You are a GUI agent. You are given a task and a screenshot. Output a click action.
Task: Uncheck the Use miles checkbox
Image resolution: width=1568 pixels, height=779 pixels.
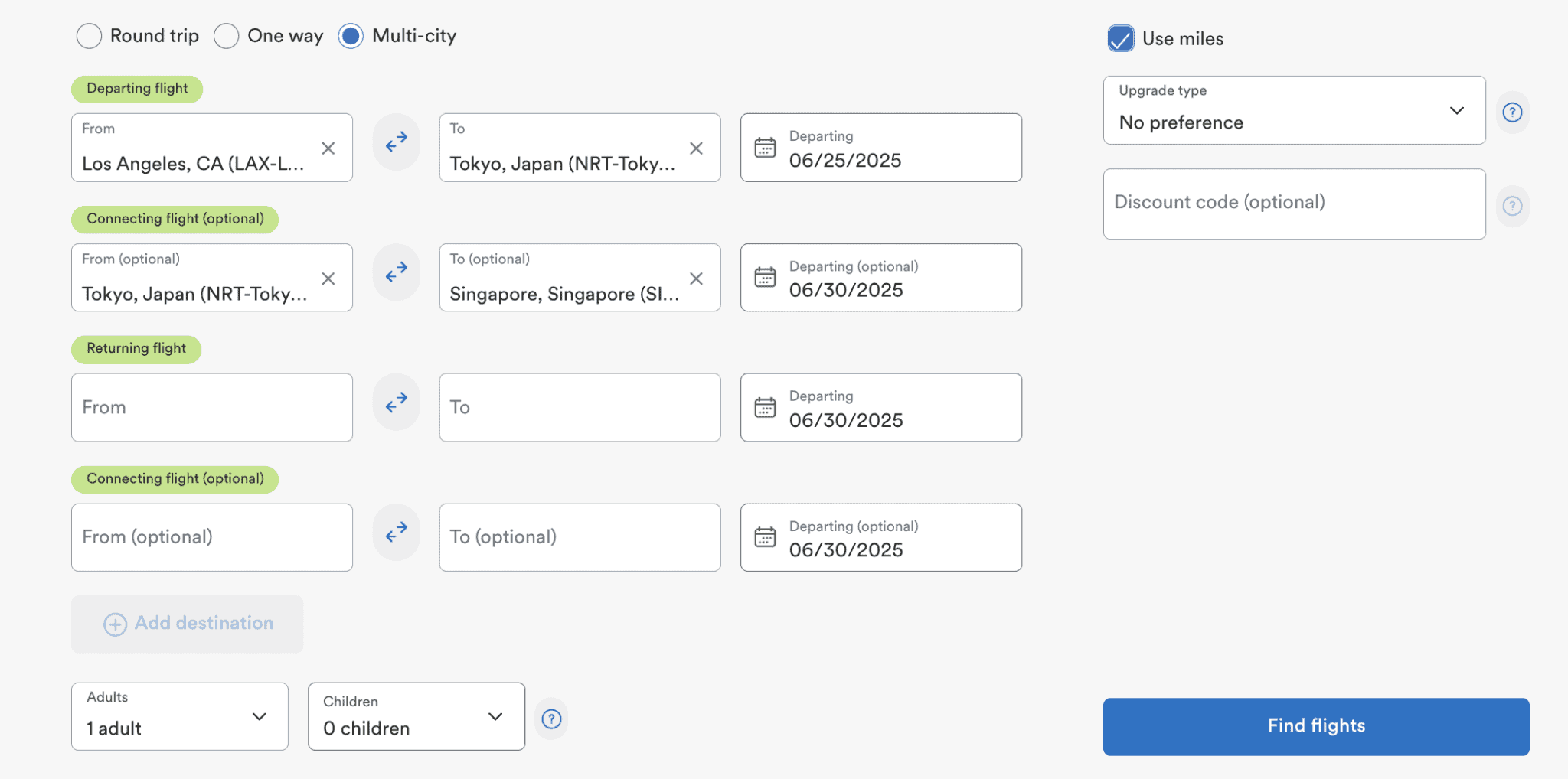[x=1121, y=39]
